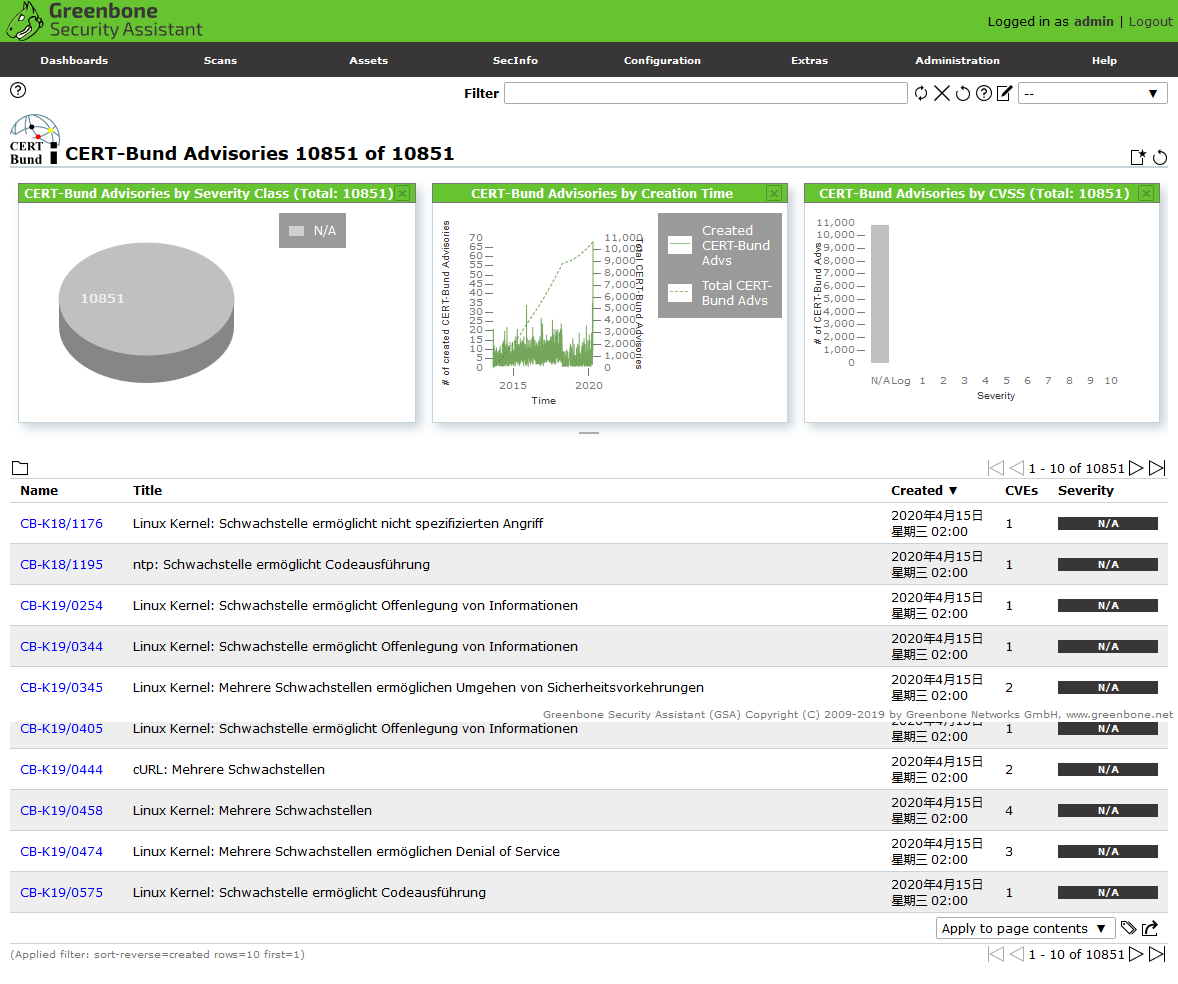Sort table by Title column header
This screenshot has height=984, width=1178.
(147, 490)
